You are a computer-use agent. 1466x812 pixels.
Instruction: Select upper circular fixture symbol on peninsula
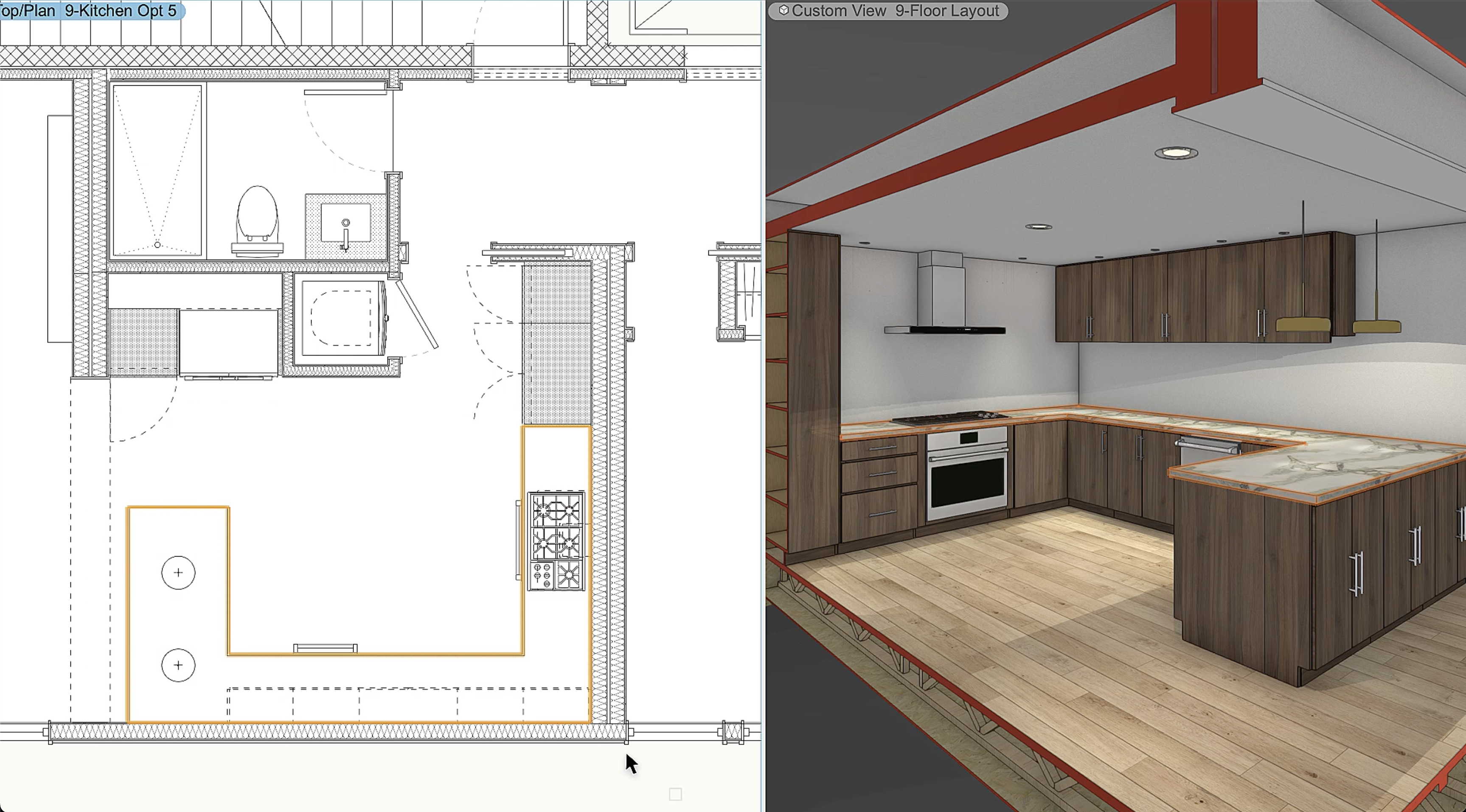coord(178,572)
